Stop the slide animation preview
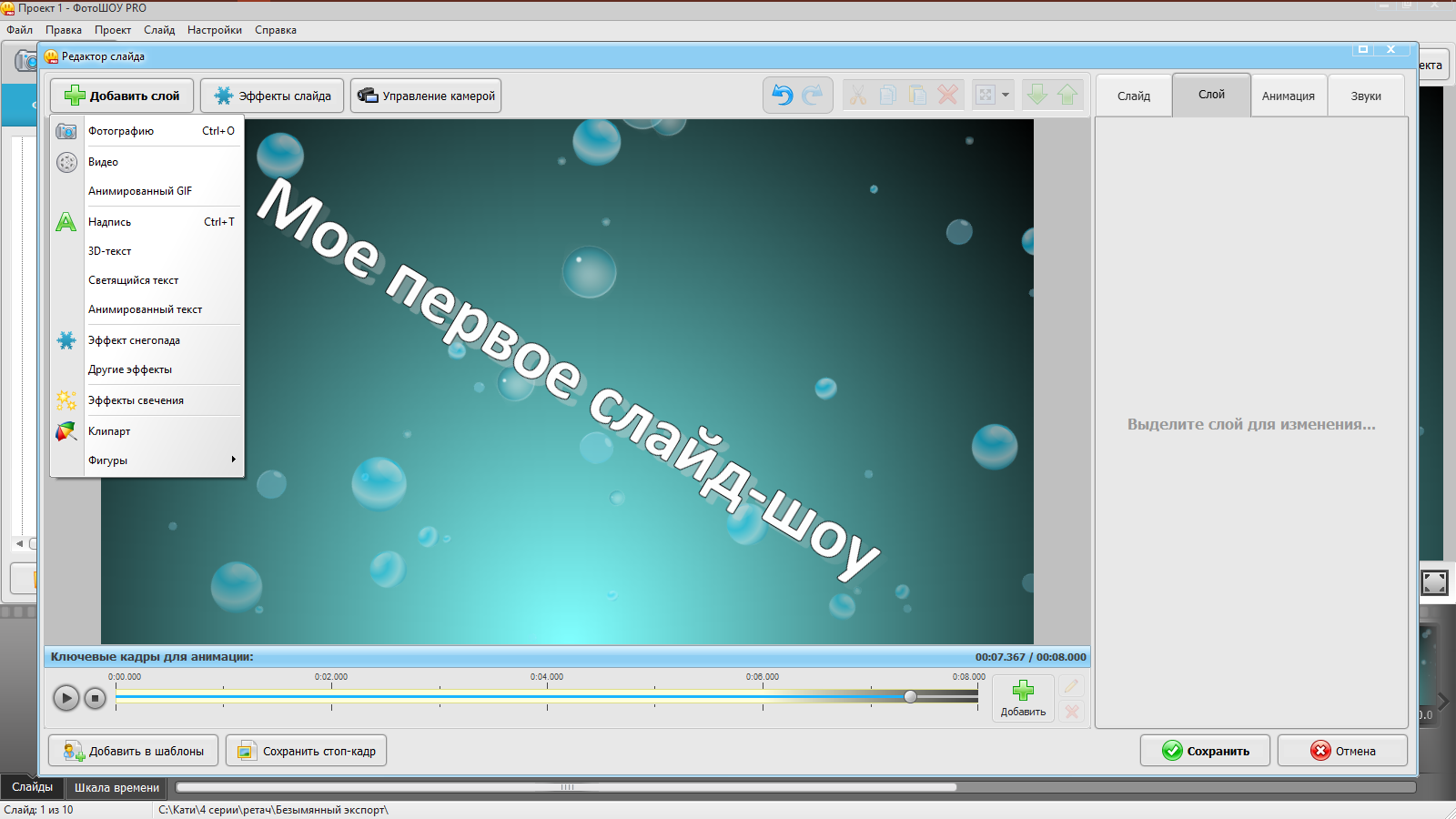 (x=96, y=698)
